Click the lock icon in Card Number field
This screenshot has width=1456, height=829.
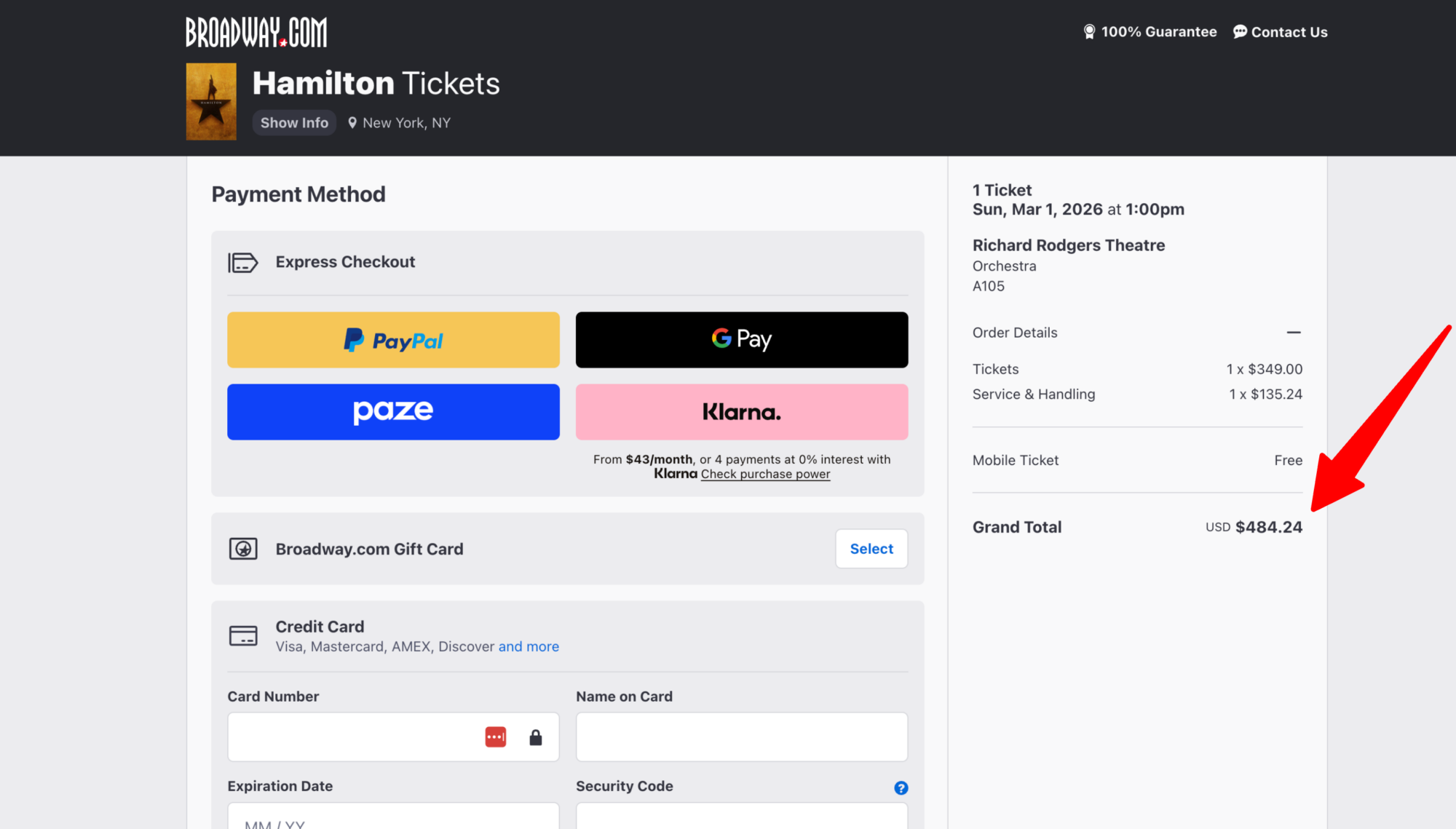click(536, 737)
